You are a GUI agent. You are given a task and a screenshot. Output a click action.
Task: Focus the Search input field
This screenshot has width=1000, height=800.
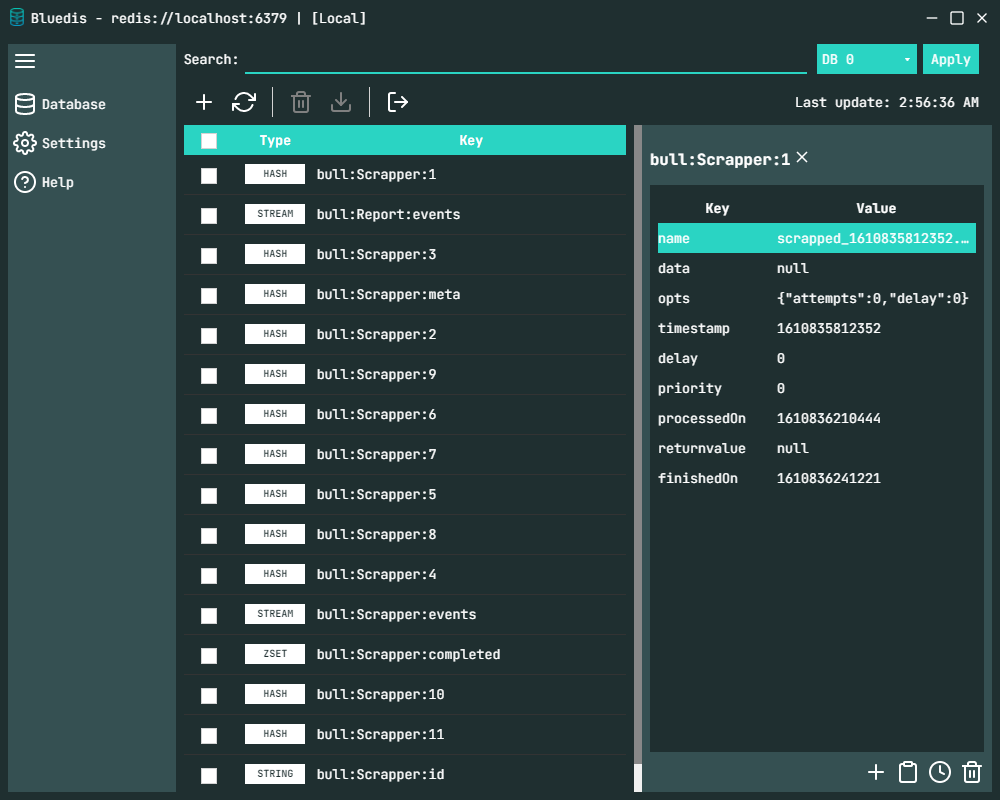click(x=525, y=59)
